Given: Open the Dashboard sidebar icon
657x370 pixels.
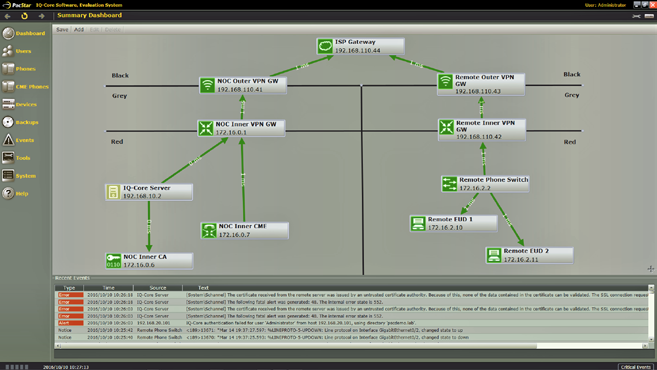Looking at the screenshot, I should [8, 33].
